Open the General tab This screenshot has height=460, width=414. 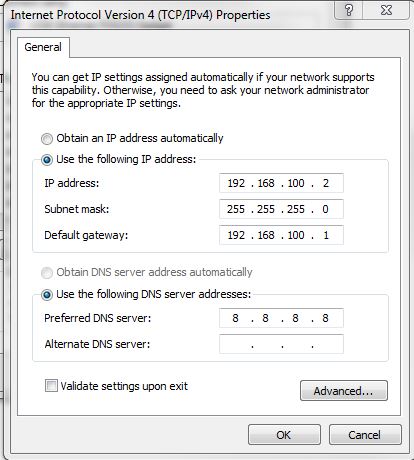click(x=43, y=47)
